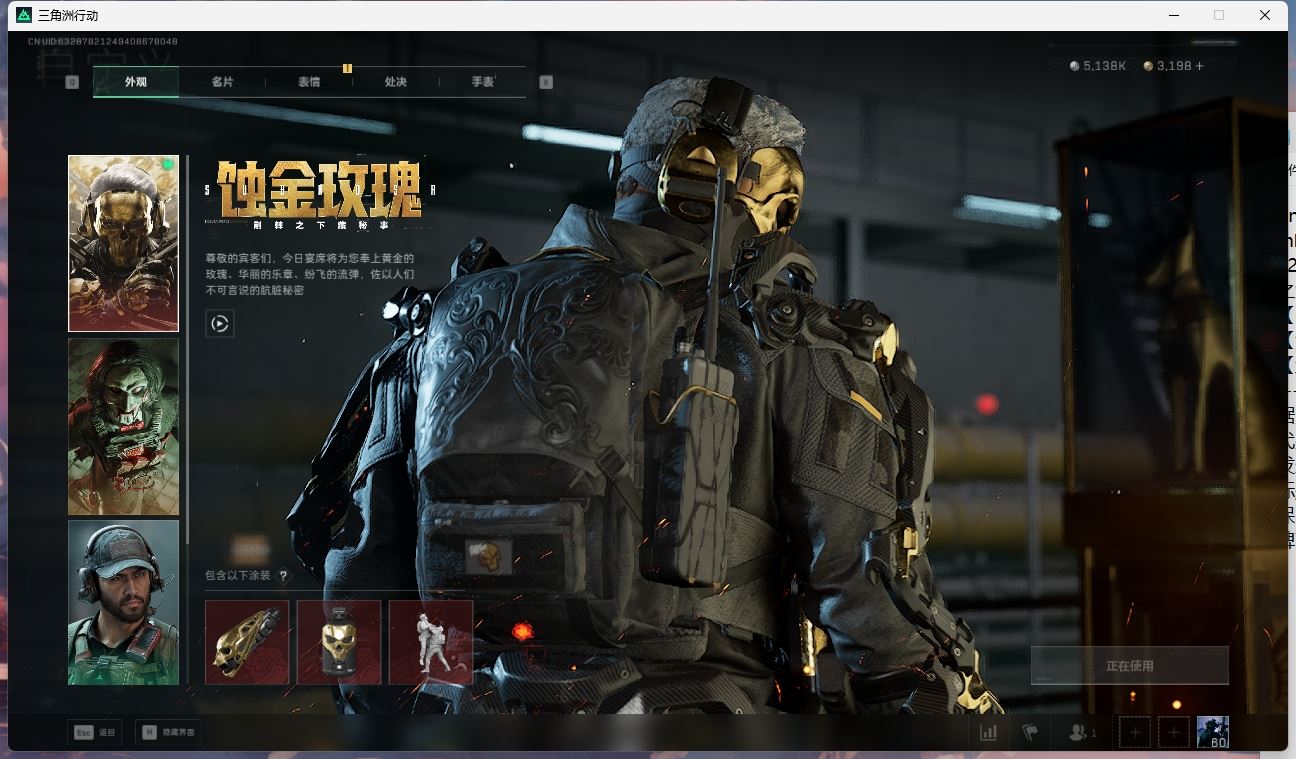Select the bearded operator with cap thumbnail
Viewport: 1296px width, 759px height.
[x=123, y=602]
